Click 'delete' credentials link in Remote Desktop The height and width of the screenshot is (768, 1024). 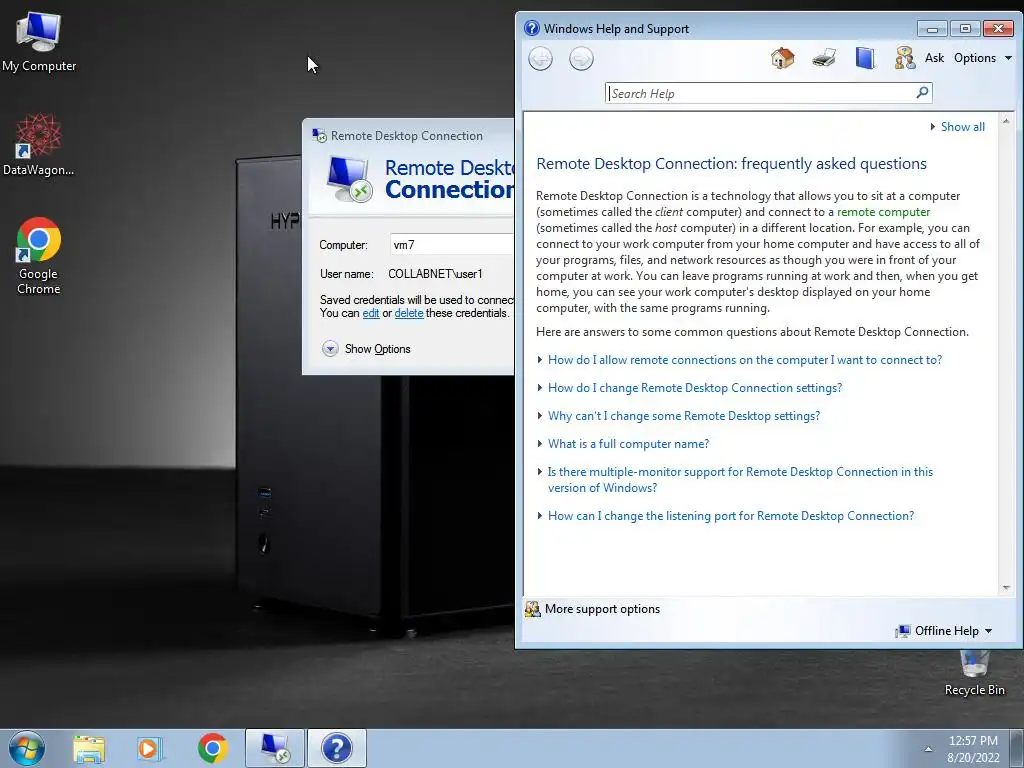pos(409,313)
